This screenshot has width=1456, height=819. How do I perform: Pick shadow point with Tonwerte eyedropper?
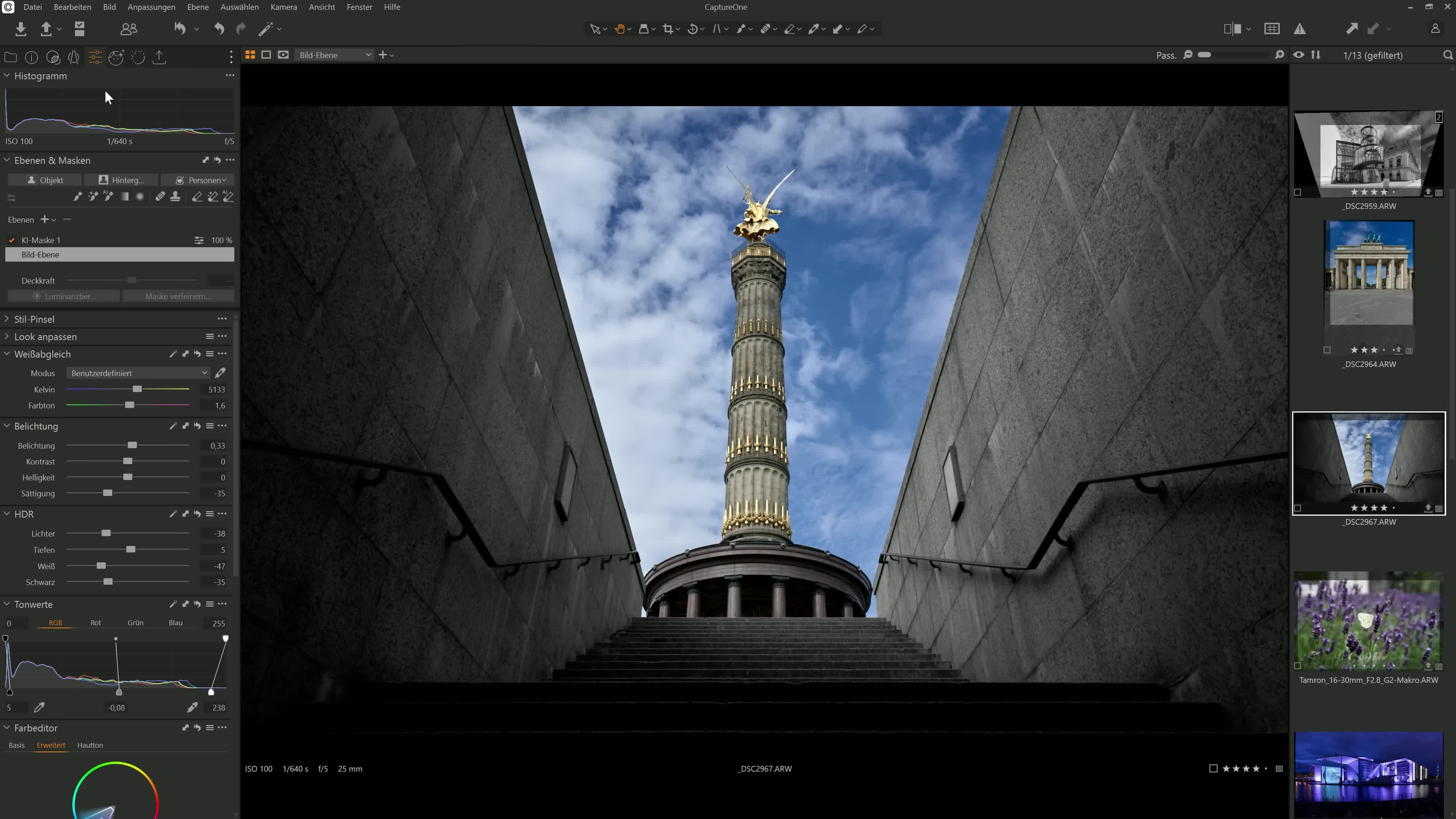coord(39,707)
